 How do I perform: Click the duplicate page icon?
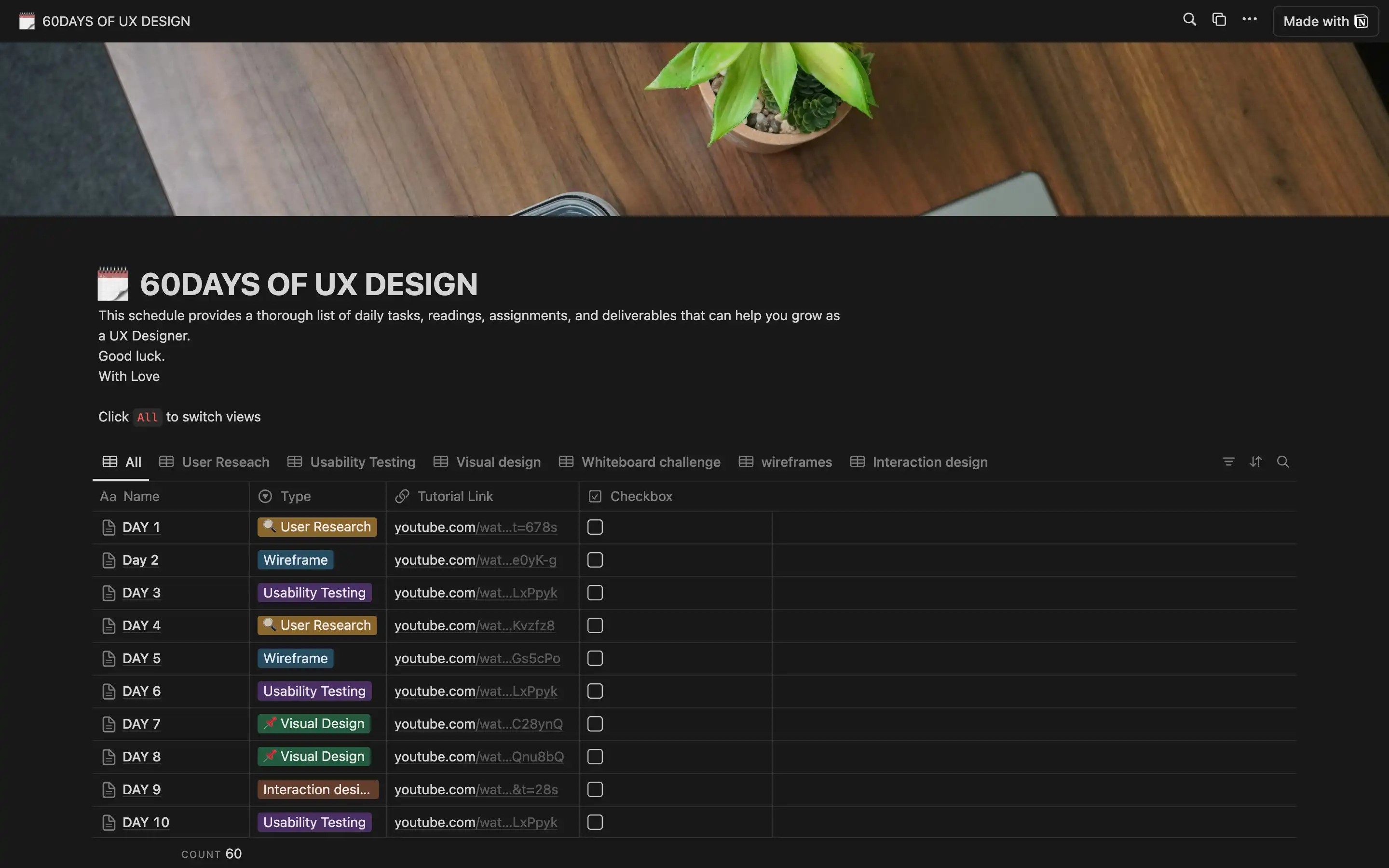pos(1219,20)
